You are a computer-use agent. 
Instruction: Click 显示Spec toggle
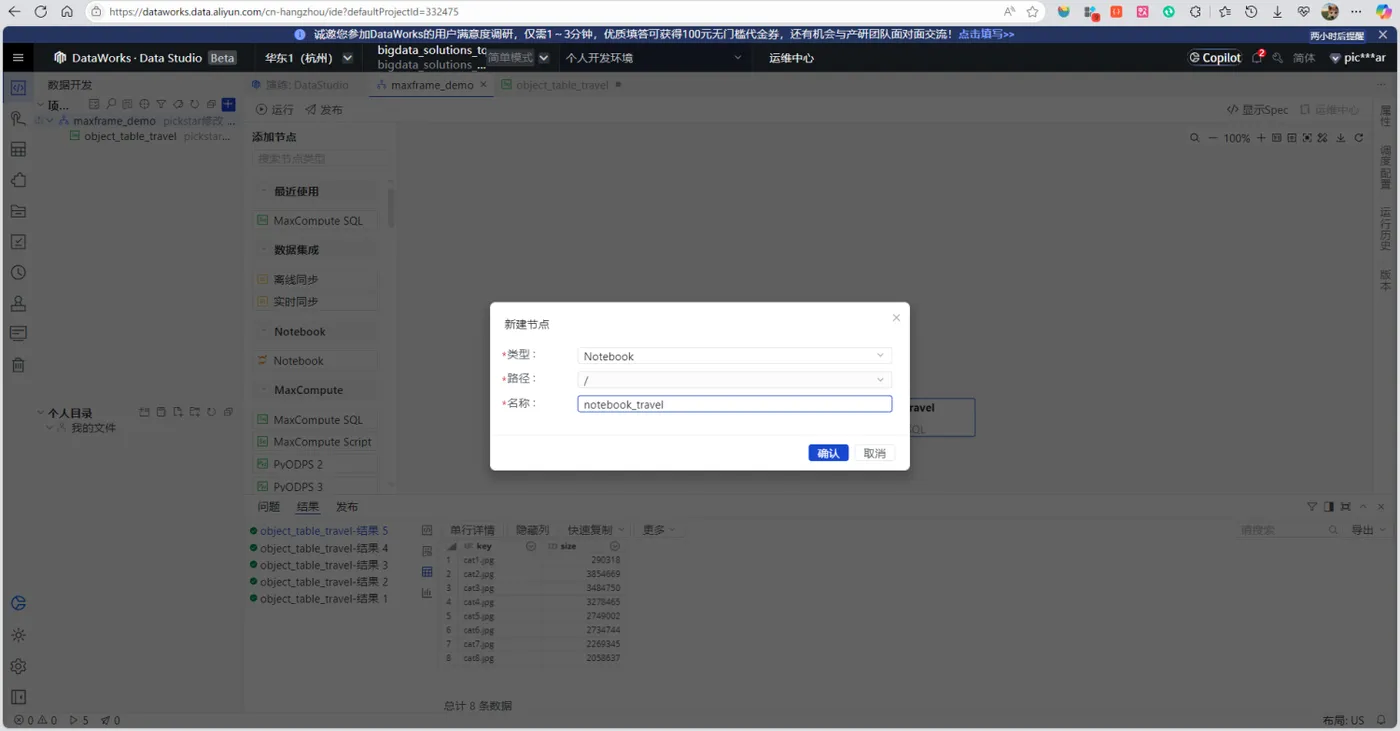coord(1258,110)
